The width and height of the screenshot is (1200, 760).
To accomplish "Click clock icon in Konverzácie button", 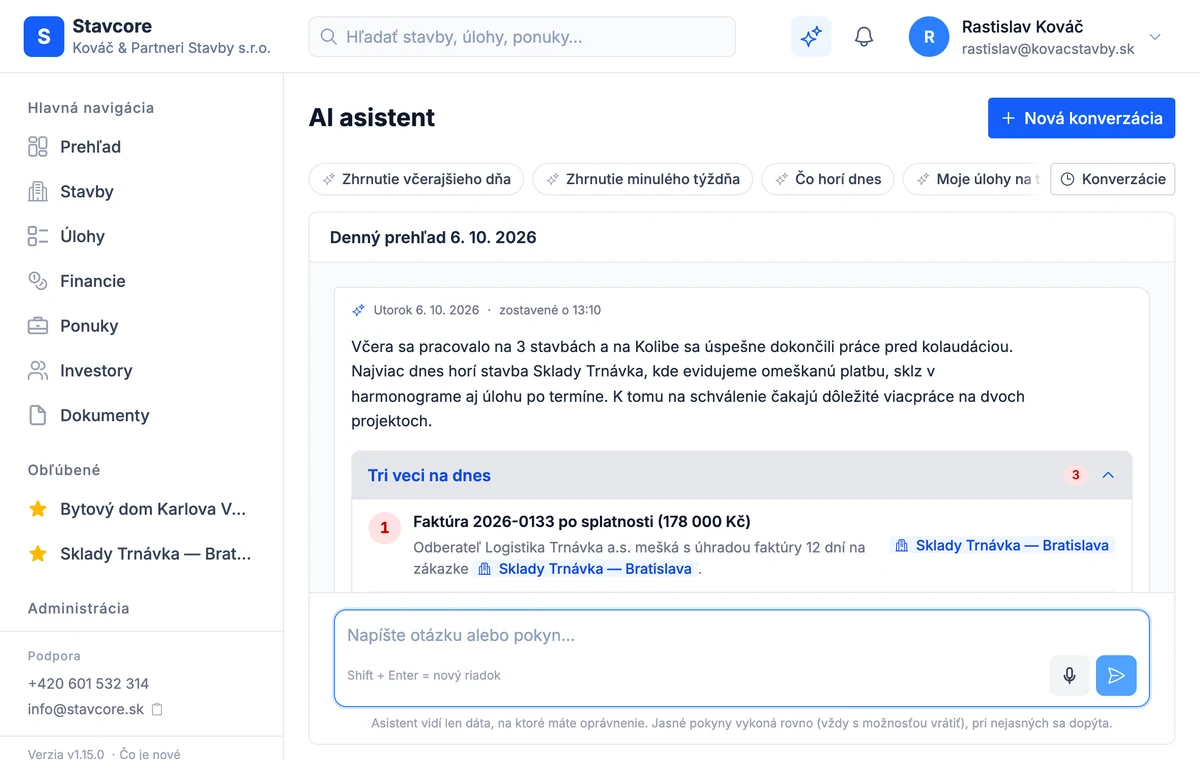I will tap(1067, 179).
